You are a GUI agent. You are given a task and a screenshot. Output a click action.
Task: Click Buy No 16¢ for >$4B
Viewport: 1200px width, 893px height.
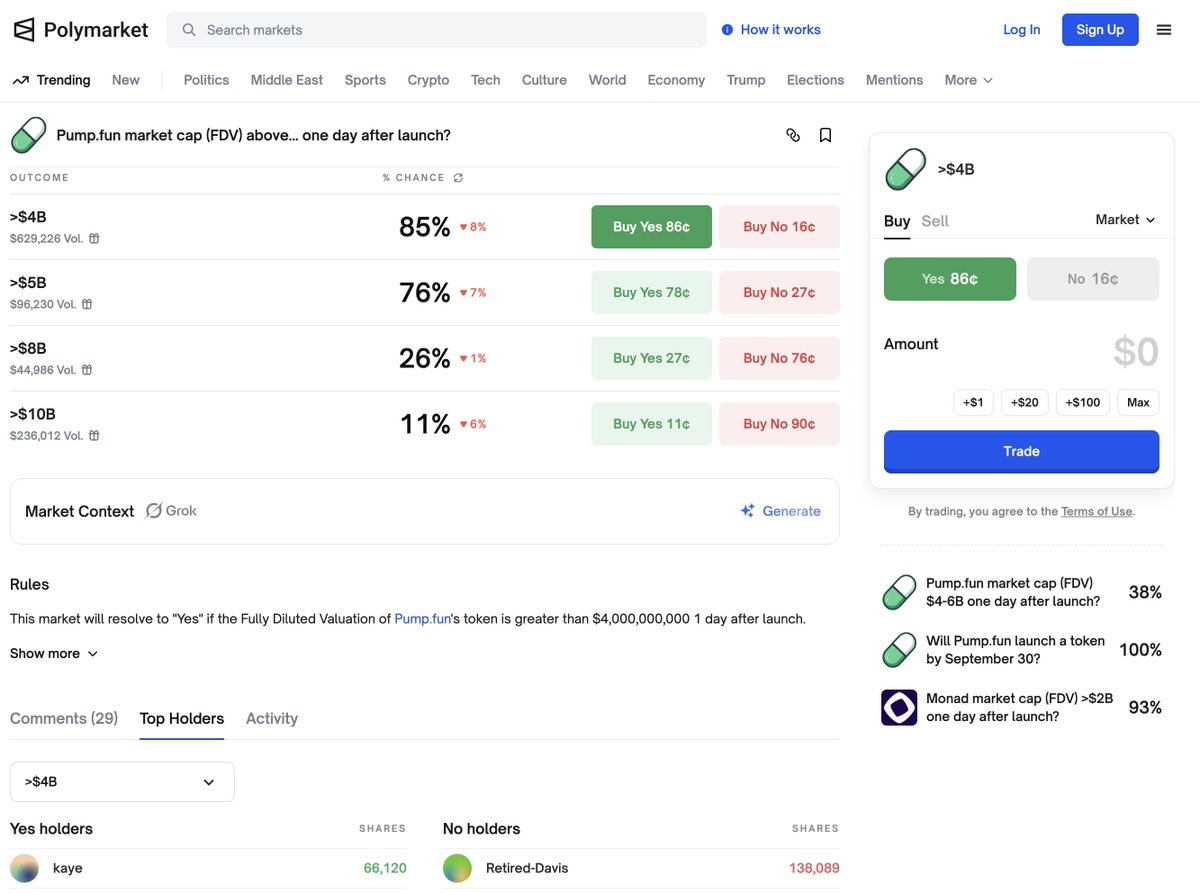tap(779, 227)
